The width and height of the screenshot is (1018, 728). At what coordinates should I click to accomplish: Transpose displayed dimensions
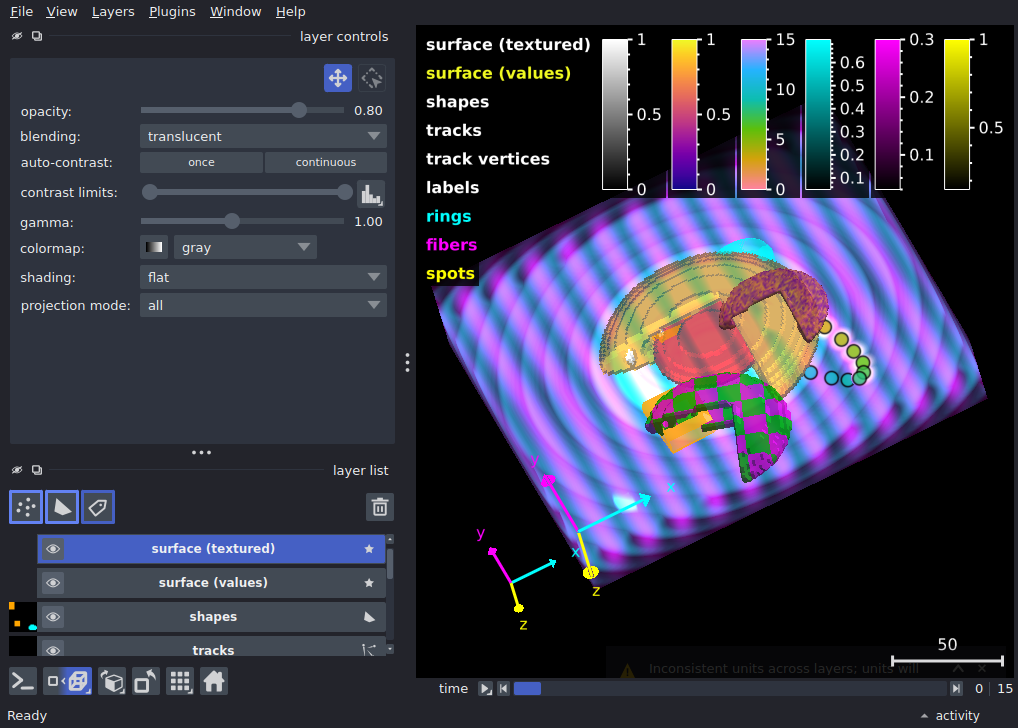[x=146, y=682]
